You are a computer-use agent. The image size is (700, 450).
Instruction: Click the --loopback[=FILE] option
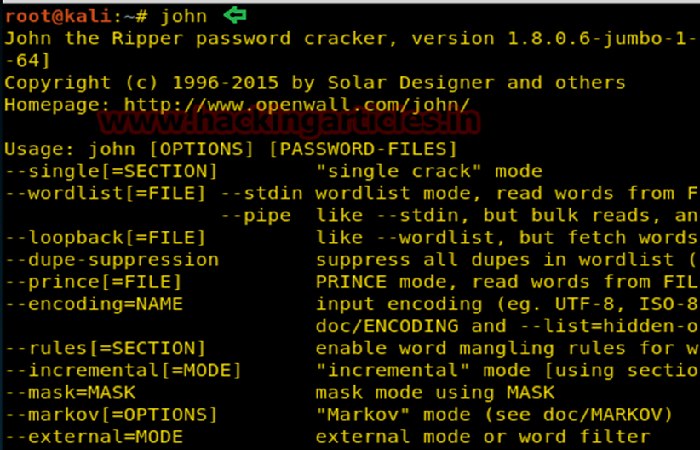click(x=105, y=238)
